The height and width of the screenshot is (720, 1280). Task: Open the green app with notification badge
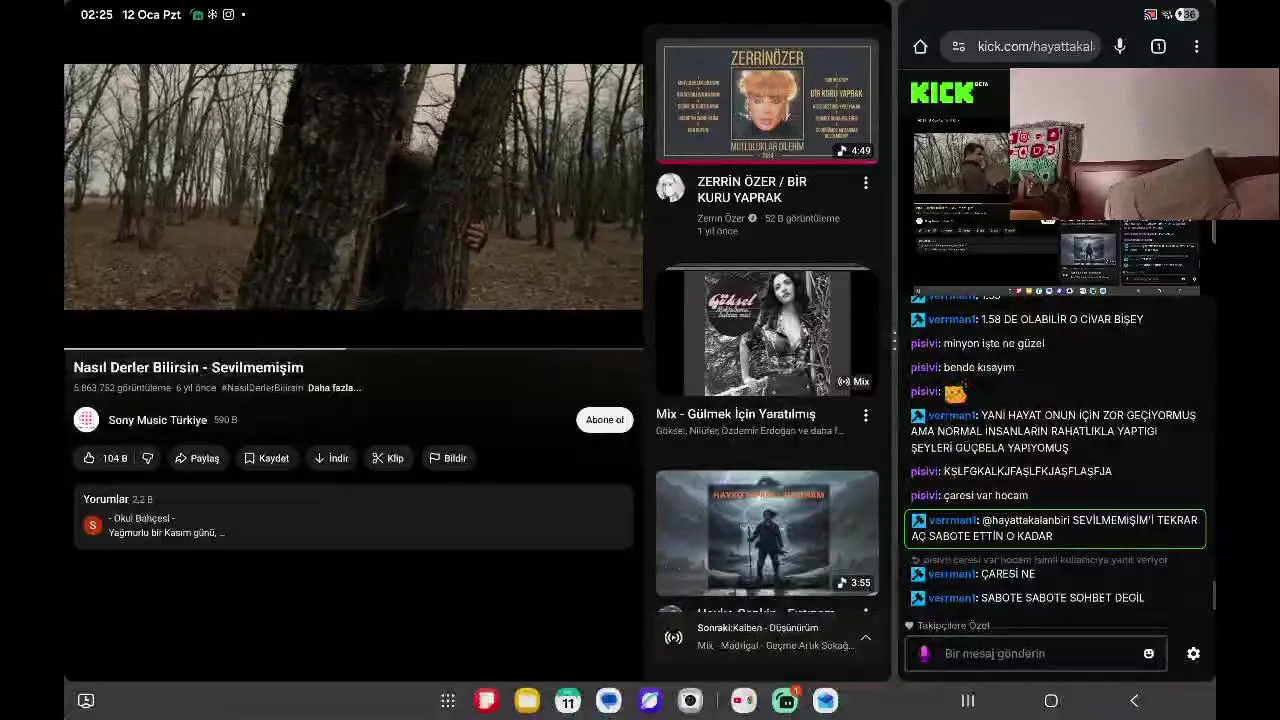(786, 701)
